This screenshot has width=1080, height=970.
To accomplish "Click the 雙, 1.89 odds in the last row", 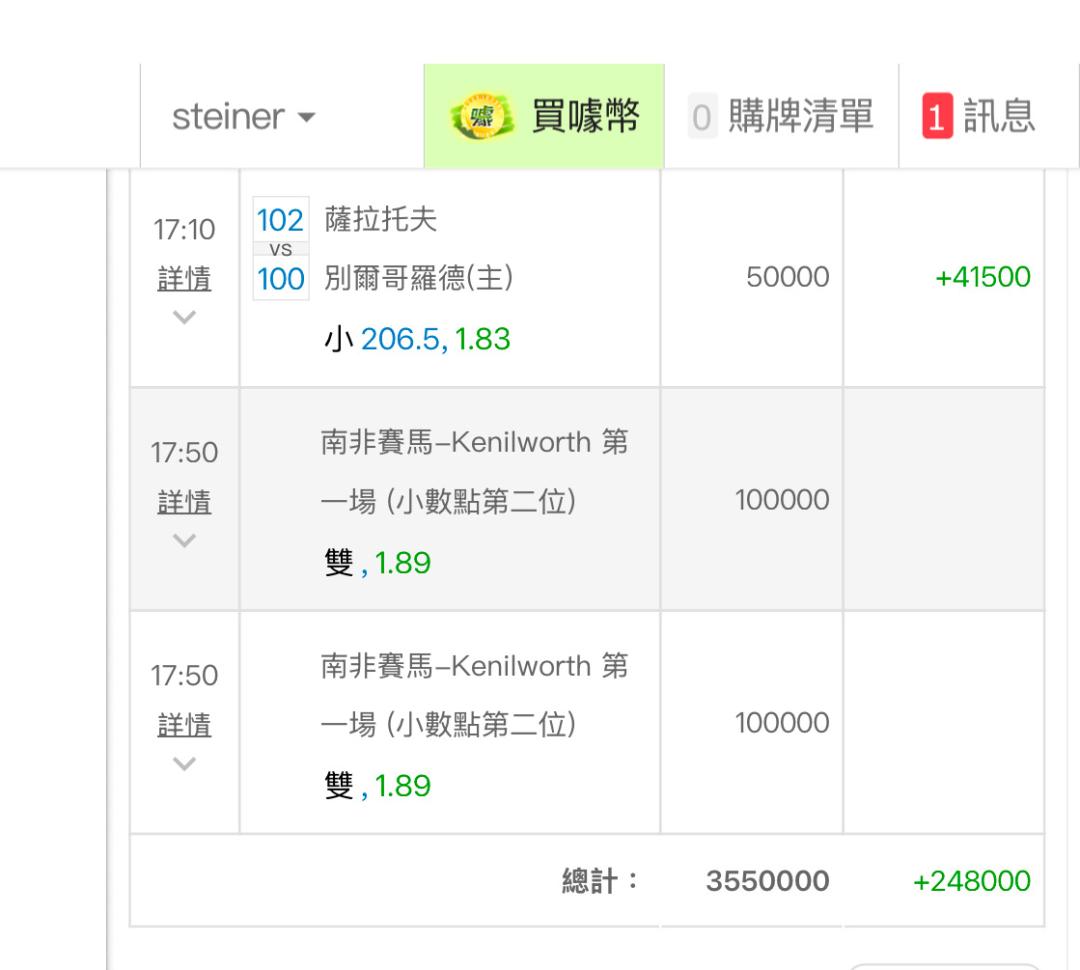I will 377,786.
